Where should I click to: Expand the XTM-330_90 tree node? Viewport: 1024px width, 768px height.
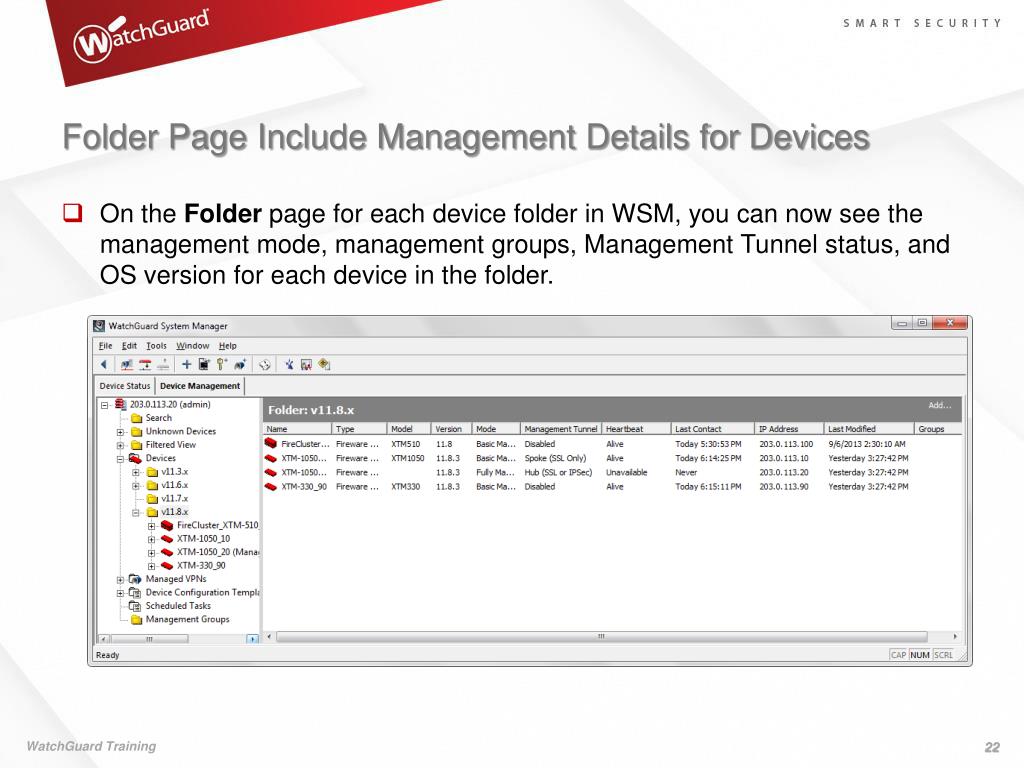(x=152, y=566)
